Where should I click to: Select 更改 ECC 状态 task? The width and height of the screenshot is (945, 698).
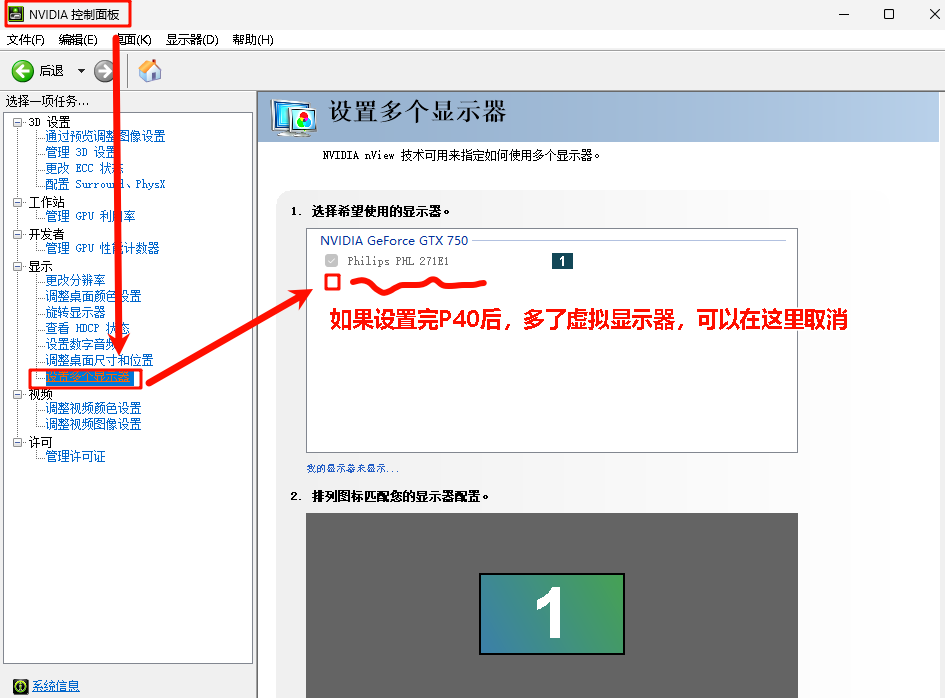84,168
